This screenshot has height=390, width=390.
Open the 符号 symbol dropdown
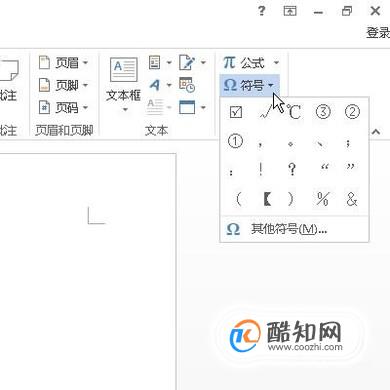(249, 85)
